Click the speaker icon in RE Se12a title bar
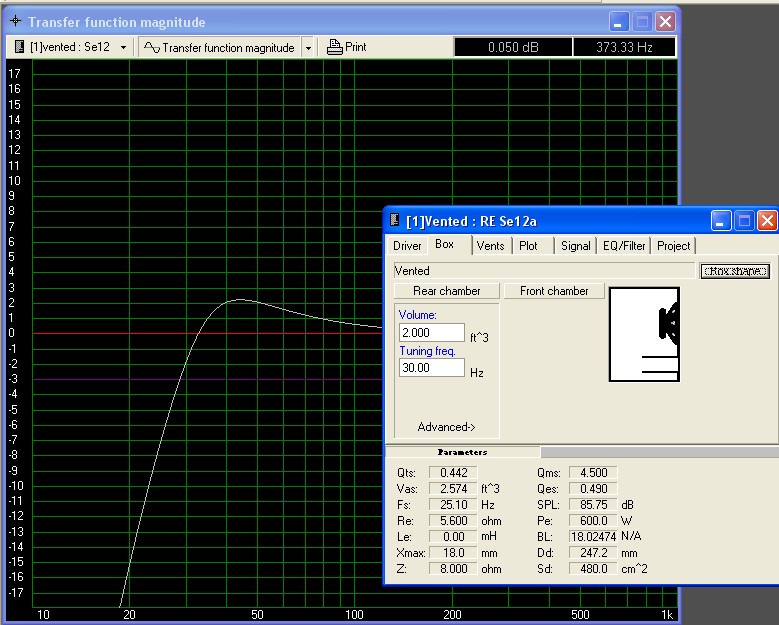Screen dimensions: 779x625 (x=394, y=220)
